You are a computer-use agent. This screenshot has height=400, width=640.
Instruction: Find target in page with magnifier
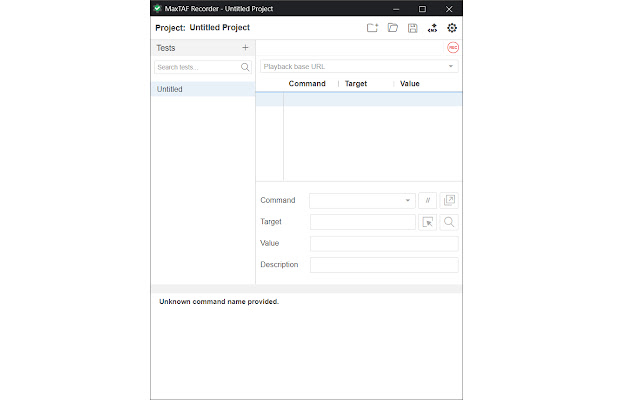point(449,222)
